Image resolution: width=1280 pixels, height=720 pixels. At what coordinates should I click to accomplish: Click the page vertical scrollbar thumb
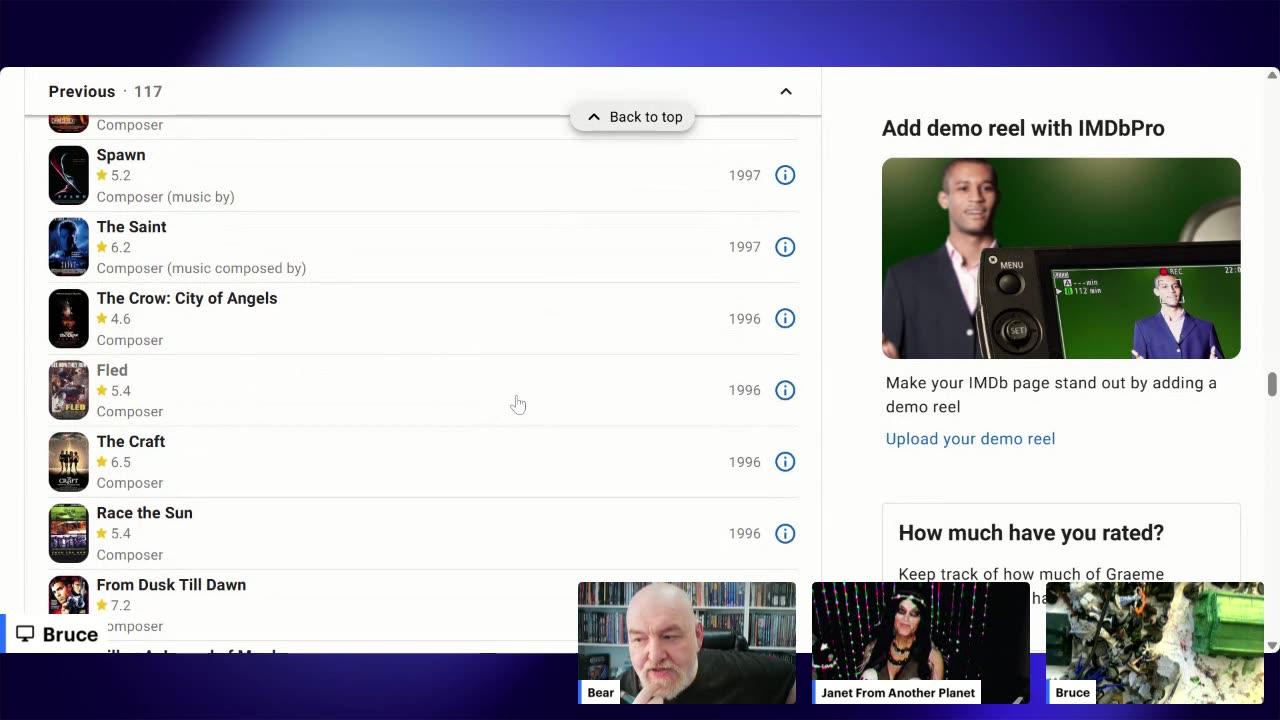click(1272, 384)
